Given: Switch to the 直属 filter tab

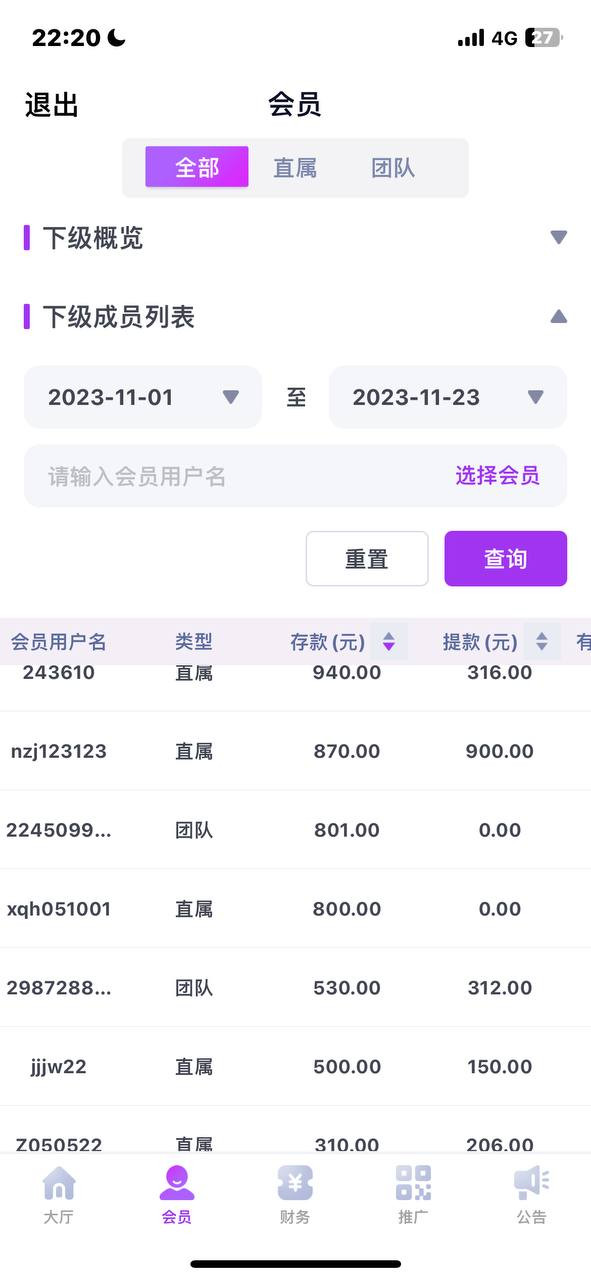Looking at the screenshot, I should [295, 168].
